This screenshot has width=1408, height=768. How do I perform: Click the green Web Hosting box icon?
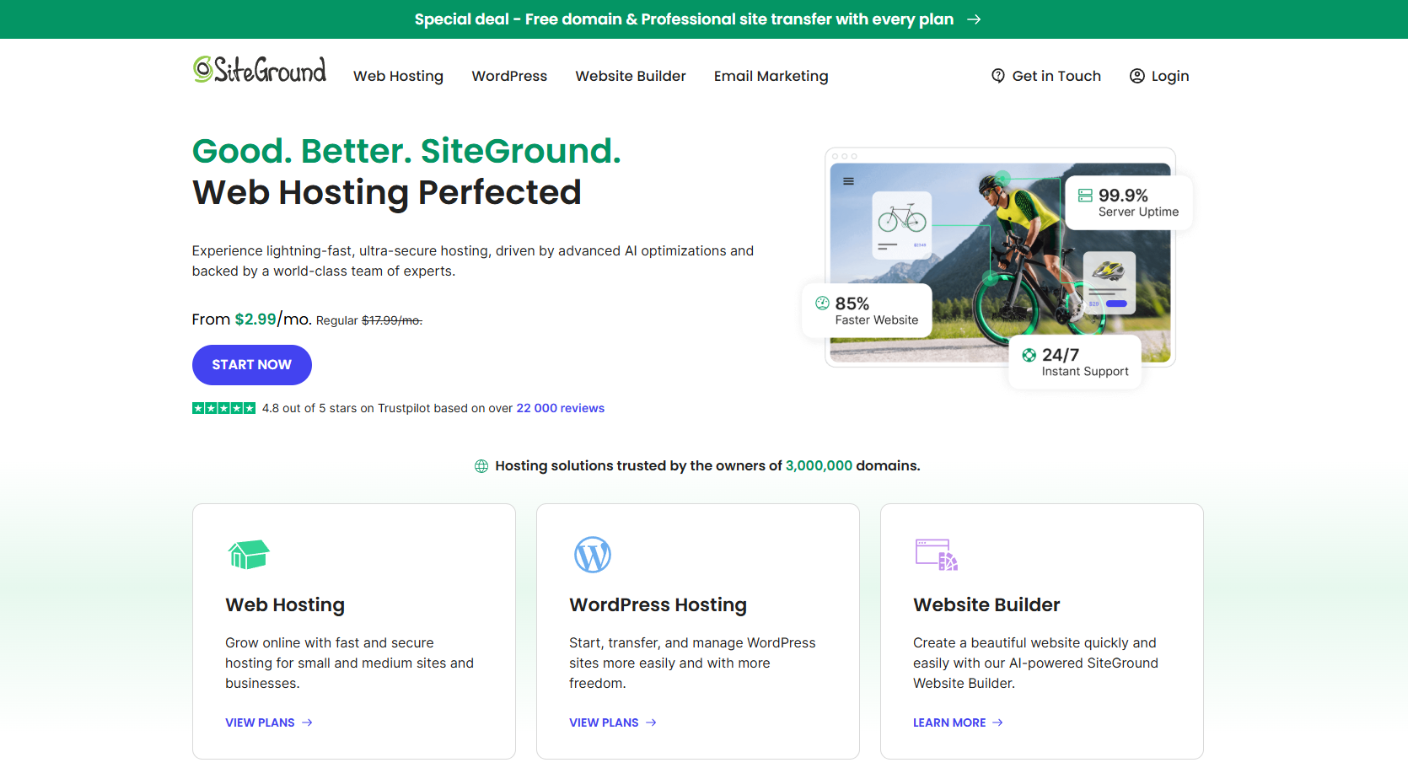tap(249, 555)
